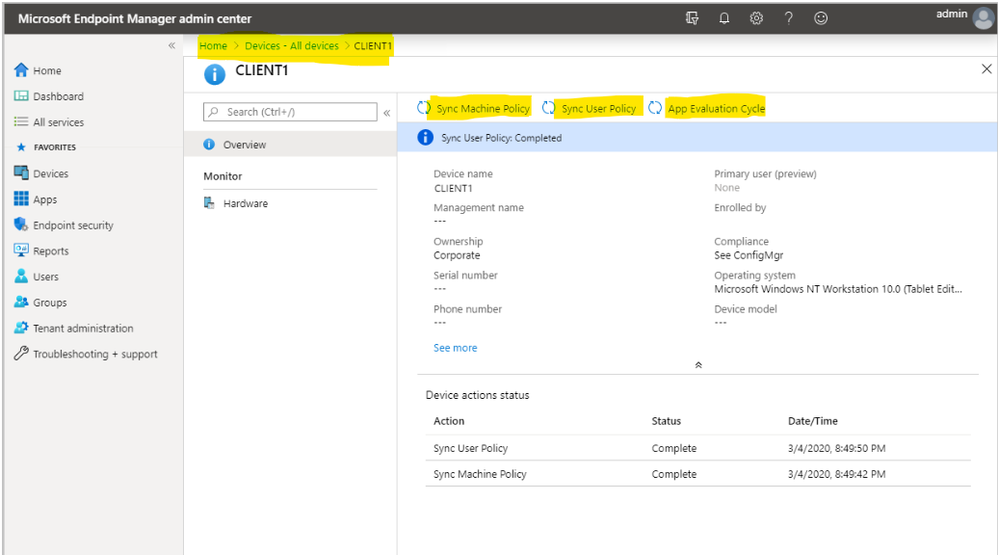This screenshot has height=555, width=998.
Task: Open the settings gear icon
Action: pyautogui.click(x=757, y=18)
